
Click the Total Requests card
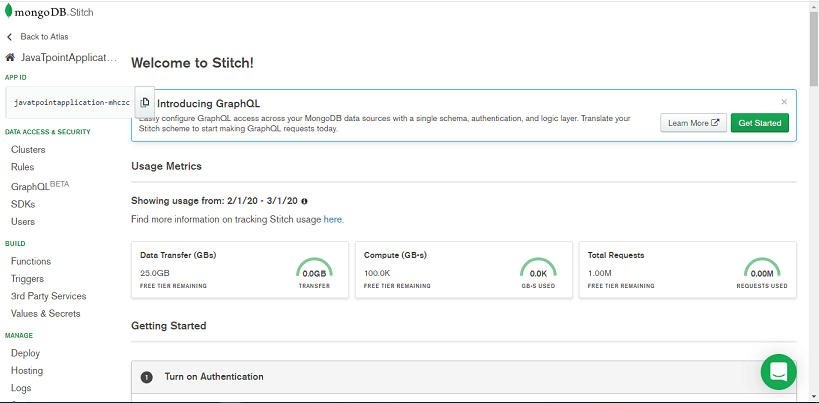pyautogui.click(x=688, y=270)
